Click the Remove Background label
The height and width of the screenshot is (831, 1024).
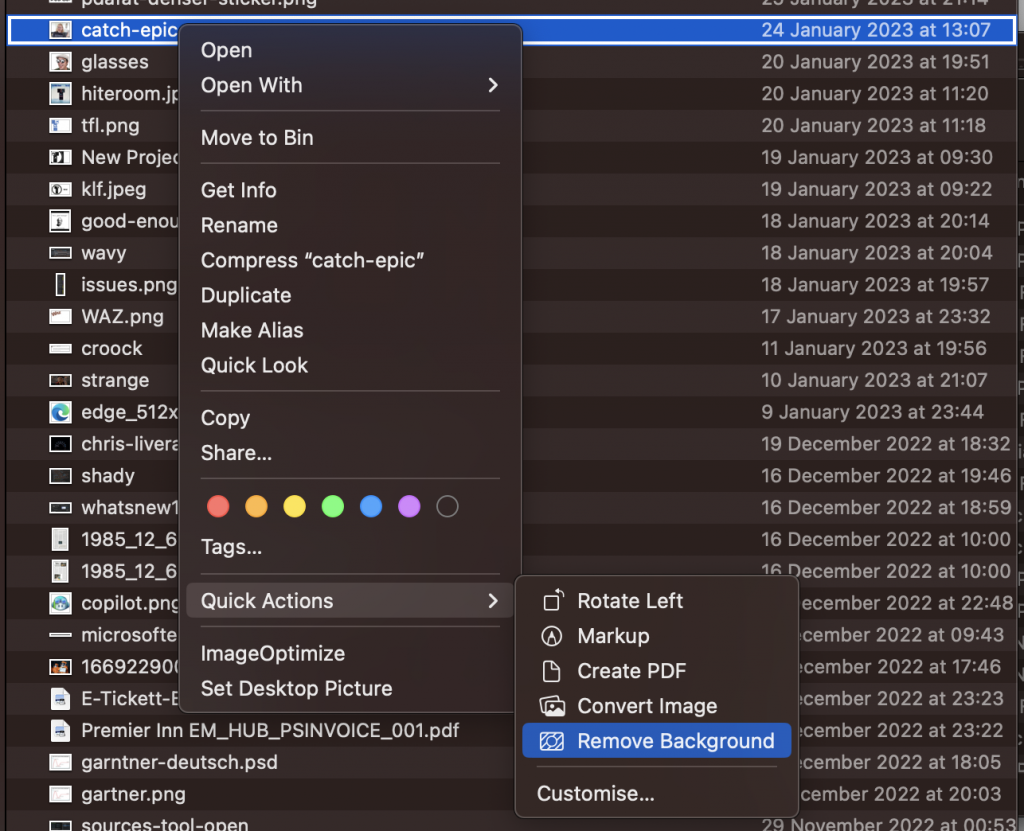coord(676,741)
